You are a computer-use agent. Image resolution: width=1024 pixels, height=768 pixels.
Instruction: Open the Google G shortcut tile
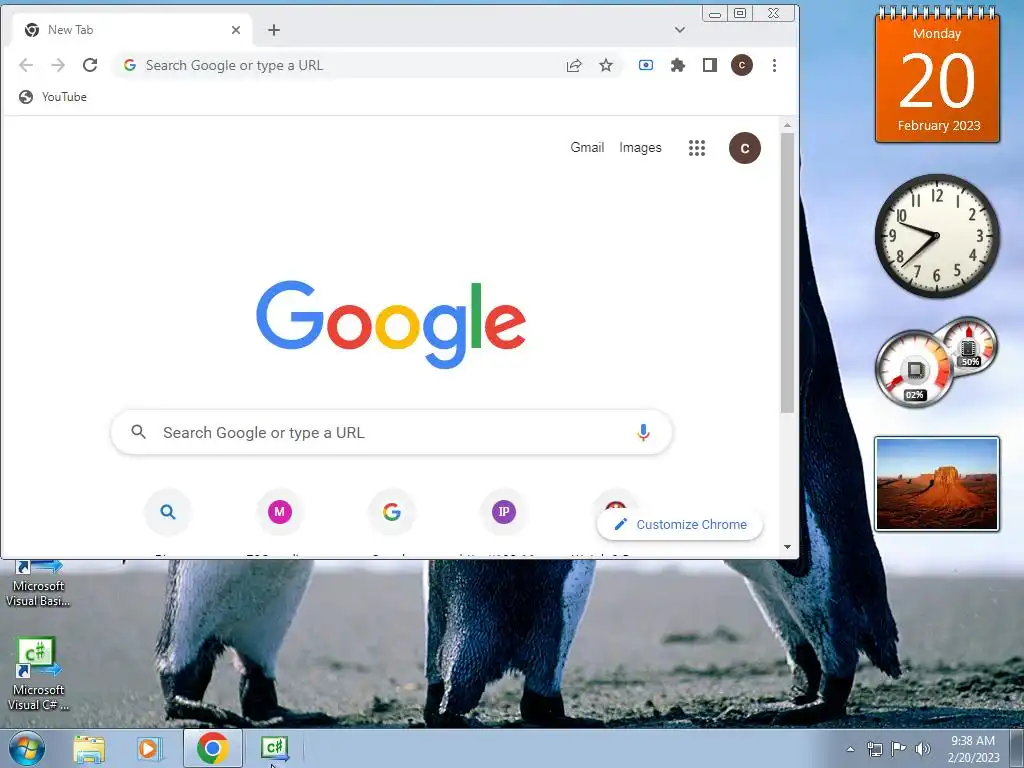click(392, 512)
